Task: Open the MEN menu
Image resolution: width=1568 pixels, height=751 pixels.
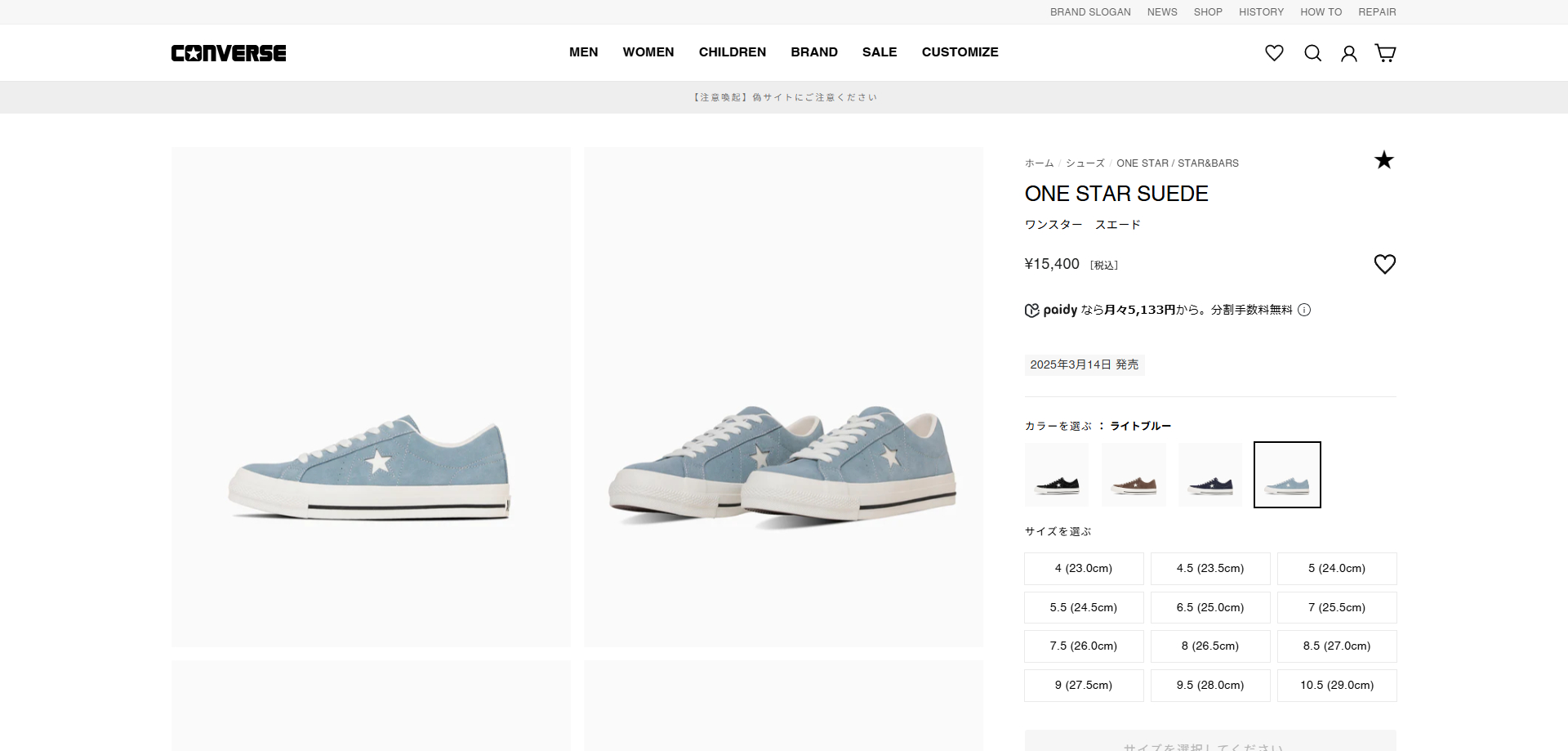Action: pos(583,51)
